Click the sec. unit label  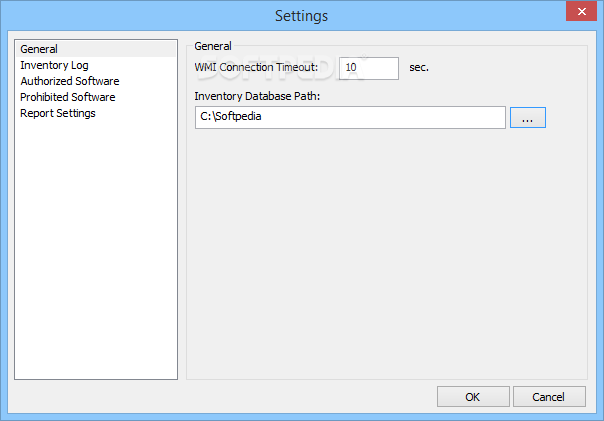click(x=419, y=67)
